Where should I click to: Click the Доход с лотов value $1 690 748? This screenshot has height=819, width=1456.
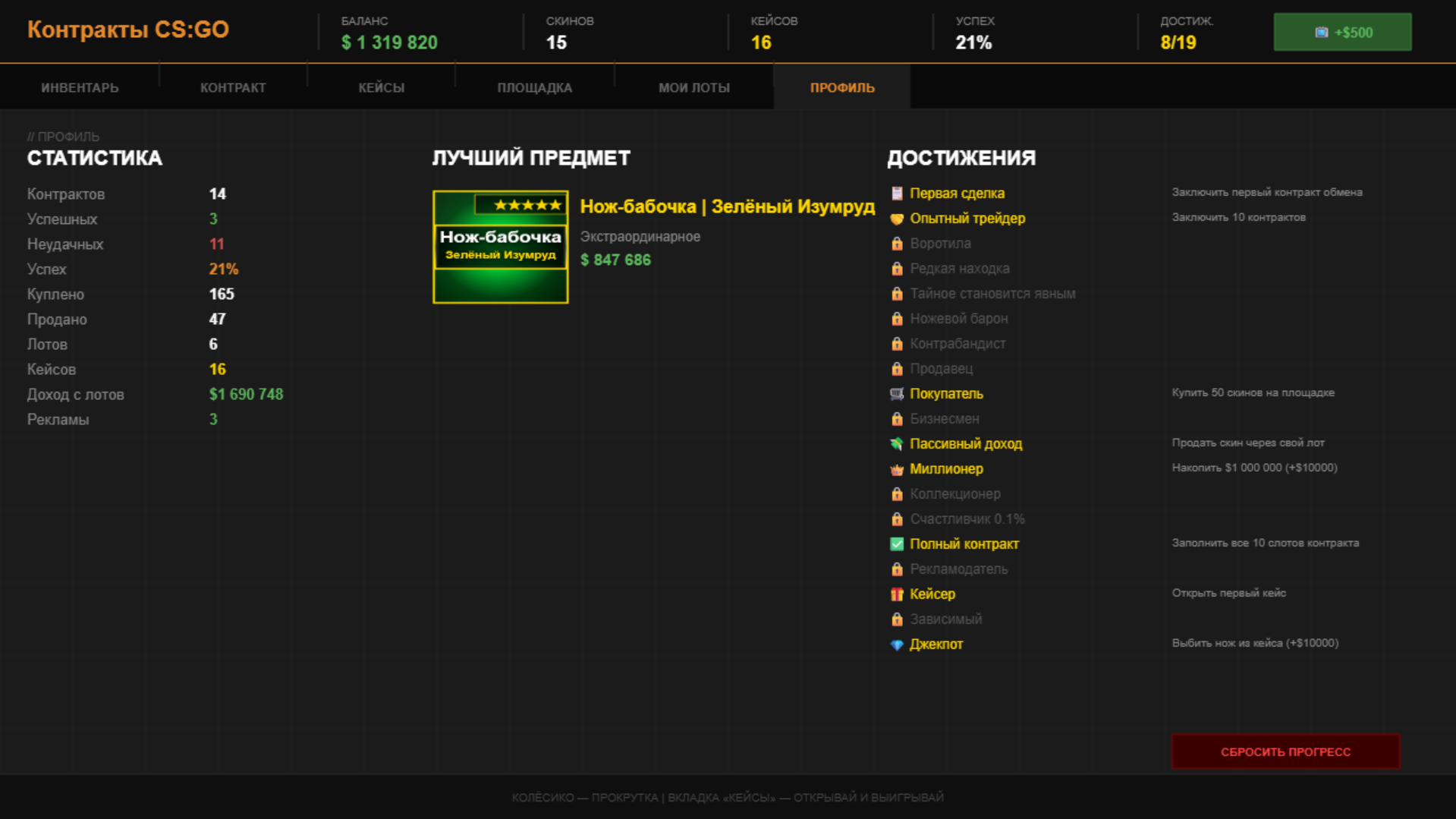click(x=246, y=394)
